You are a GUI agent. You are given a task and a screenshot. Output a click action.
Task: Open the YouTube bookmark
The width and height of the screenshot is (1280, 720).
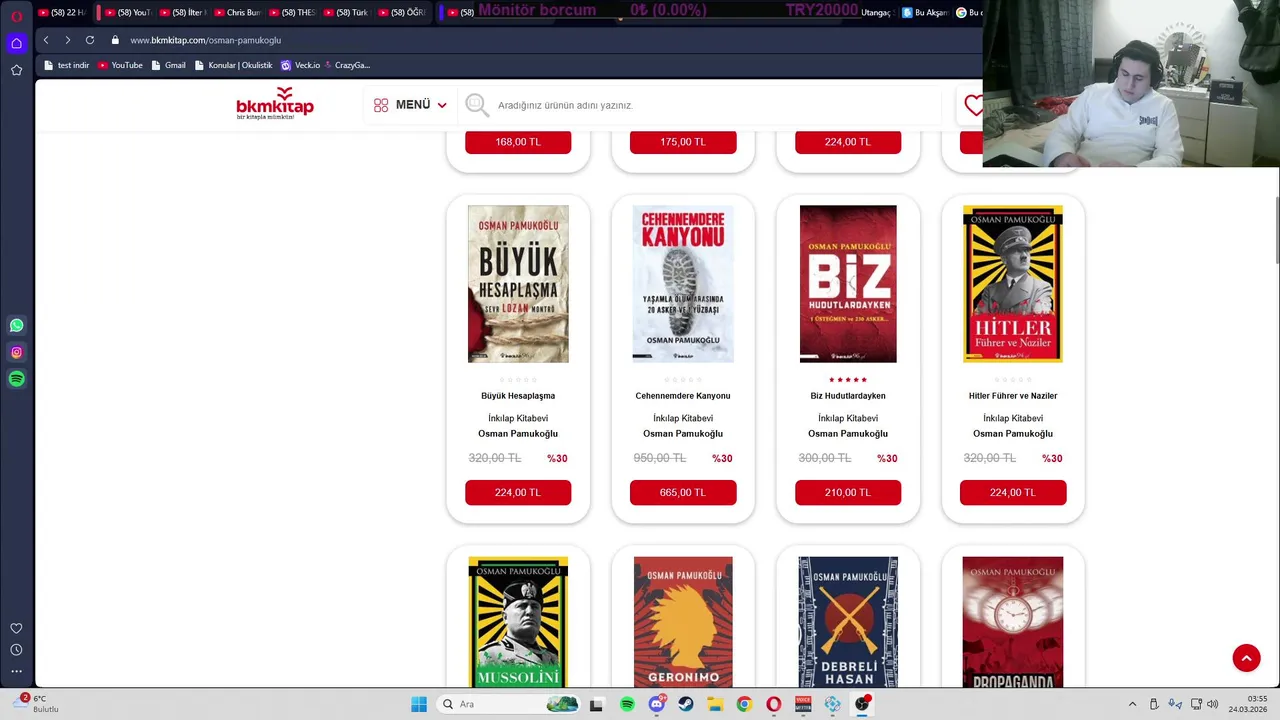point(120,65)
